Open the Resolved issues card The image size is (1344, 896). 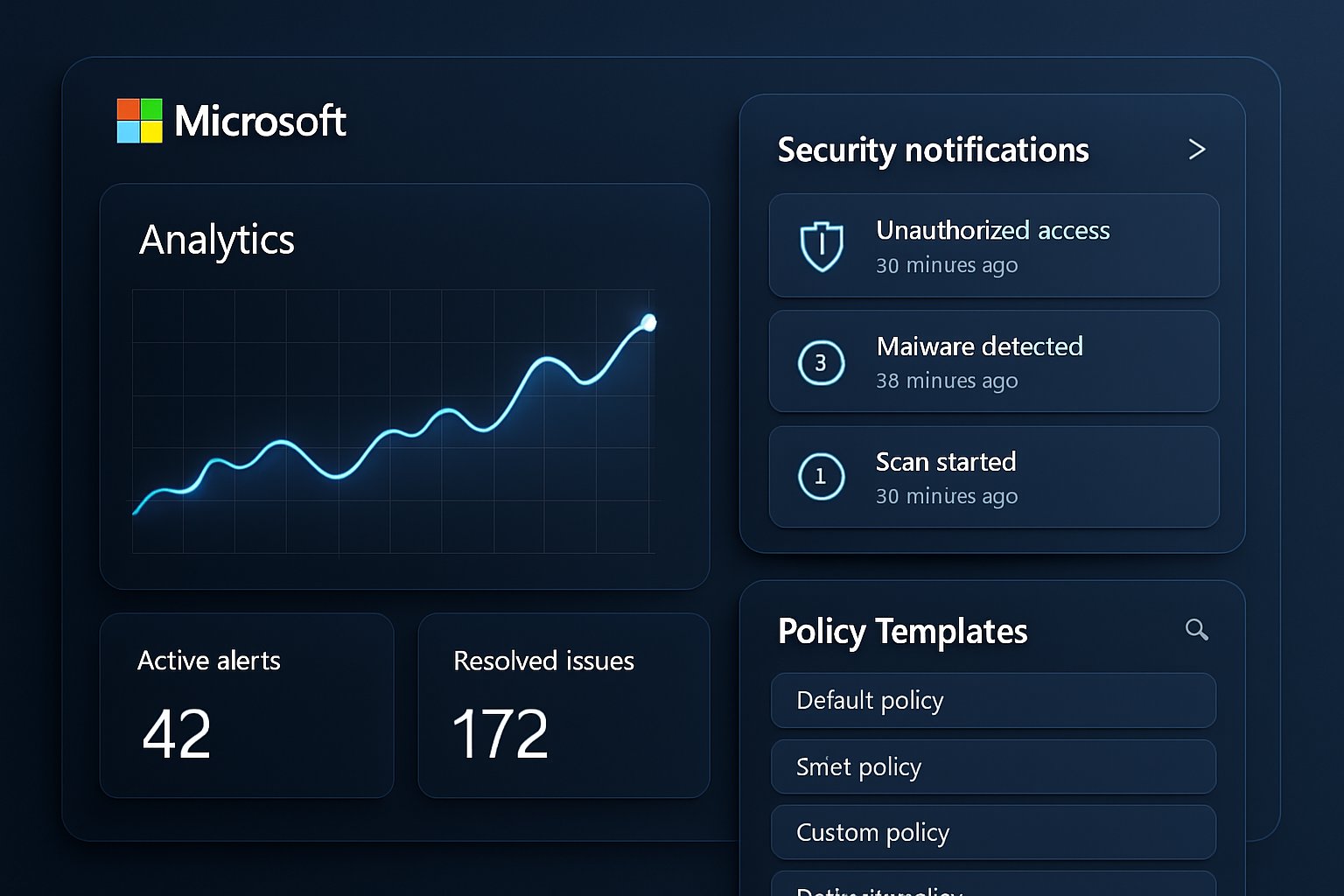point(563,705)
